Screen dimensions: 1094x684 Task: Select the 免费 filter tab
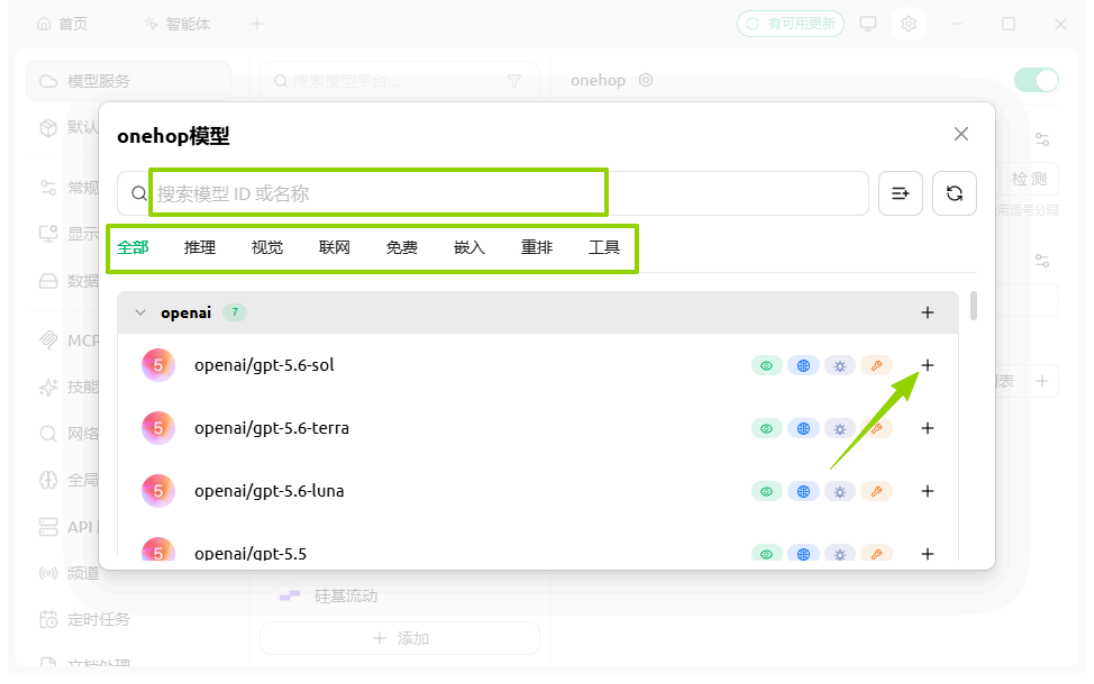pos(402,247)
